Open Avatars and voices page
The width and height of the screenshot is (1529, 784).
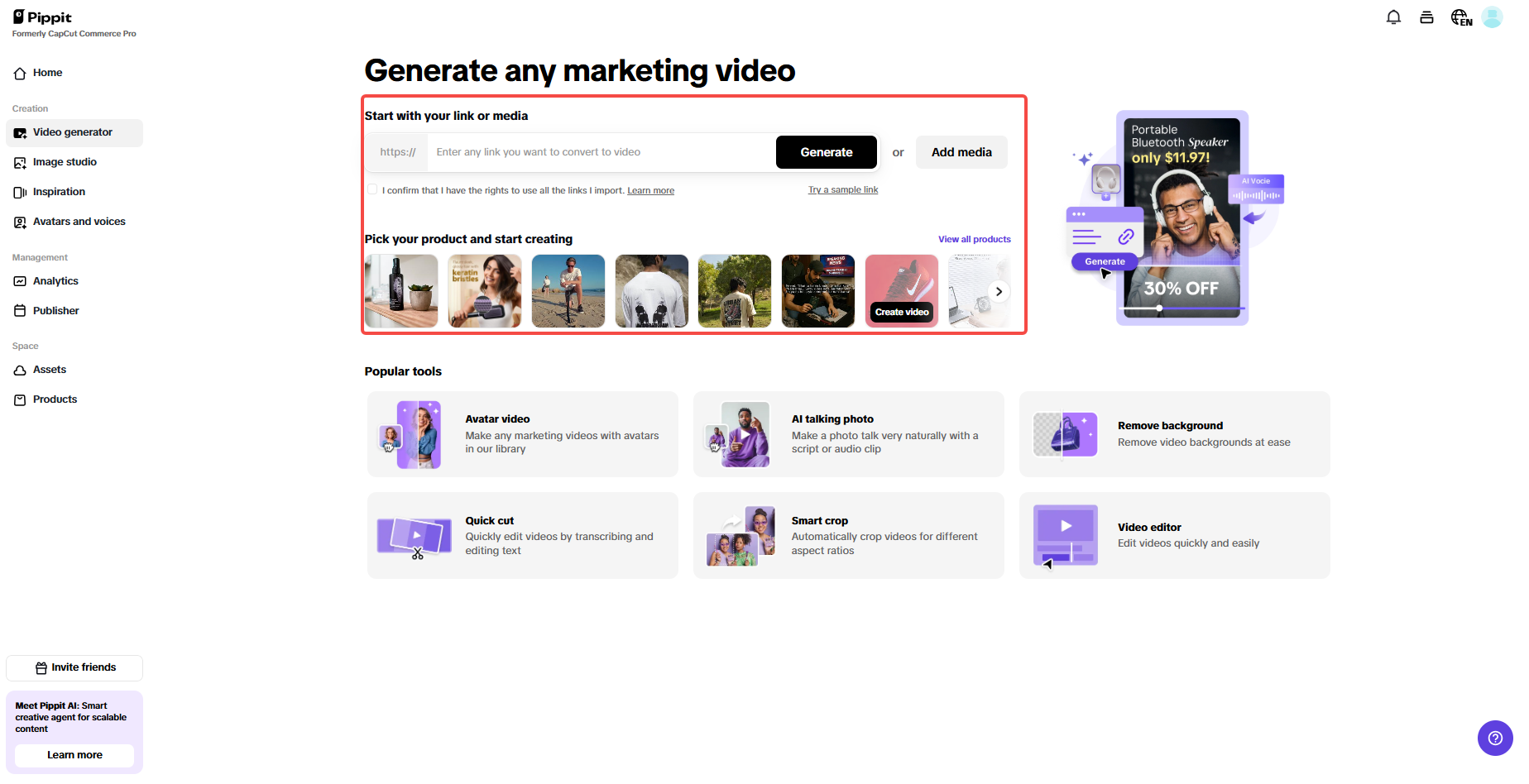coord(74,222)
